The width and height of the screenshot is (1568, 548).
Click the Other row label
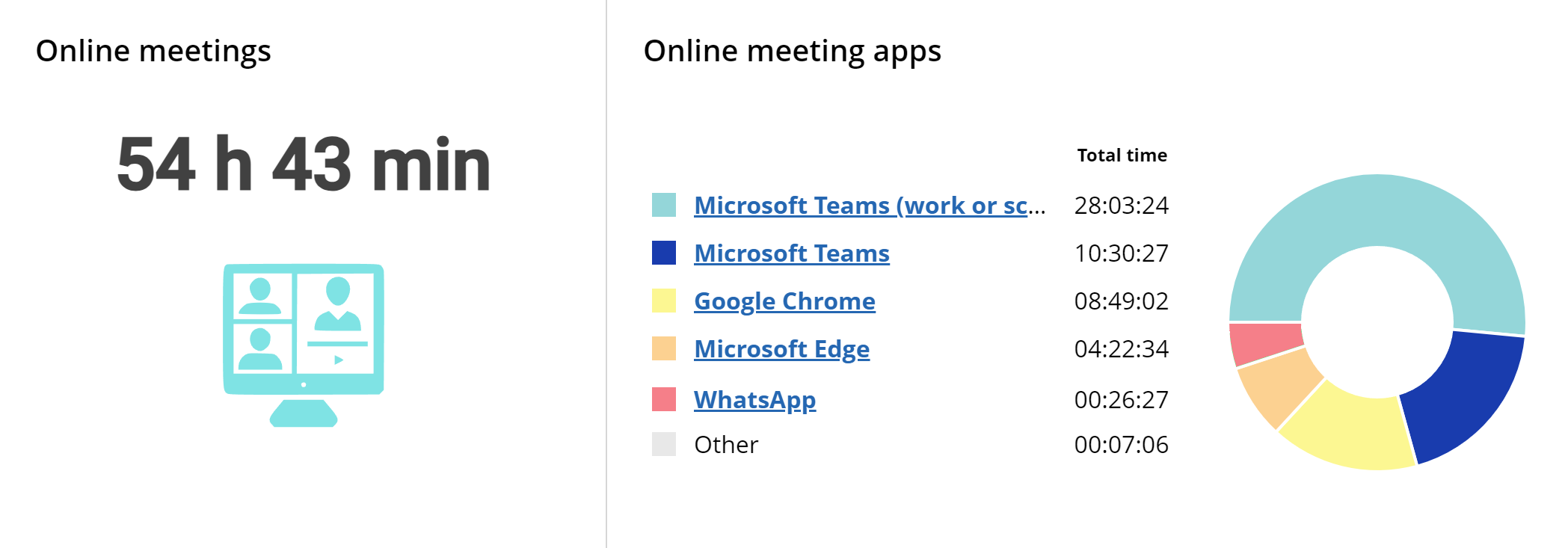(x=726, y=444)
